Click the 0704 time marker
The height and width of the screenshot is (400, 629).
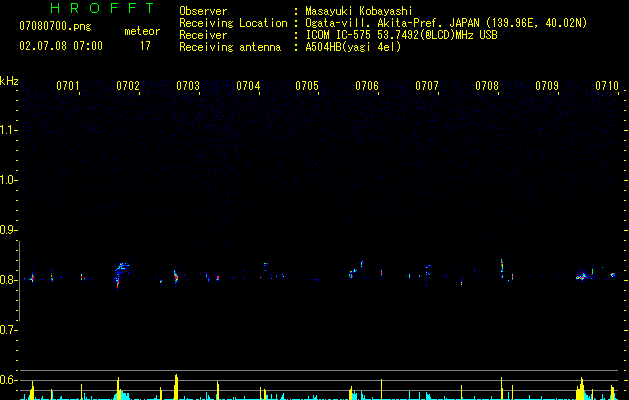[248, 86]
